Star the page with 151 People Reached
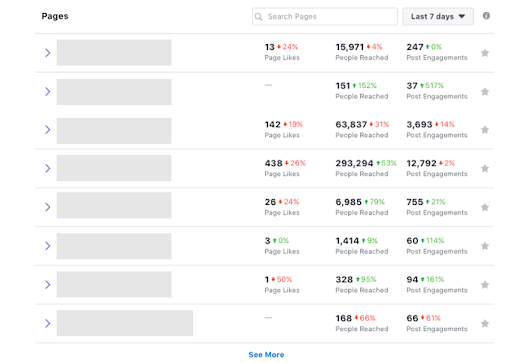Screen dimensions: 512x363 pos(485,91)
